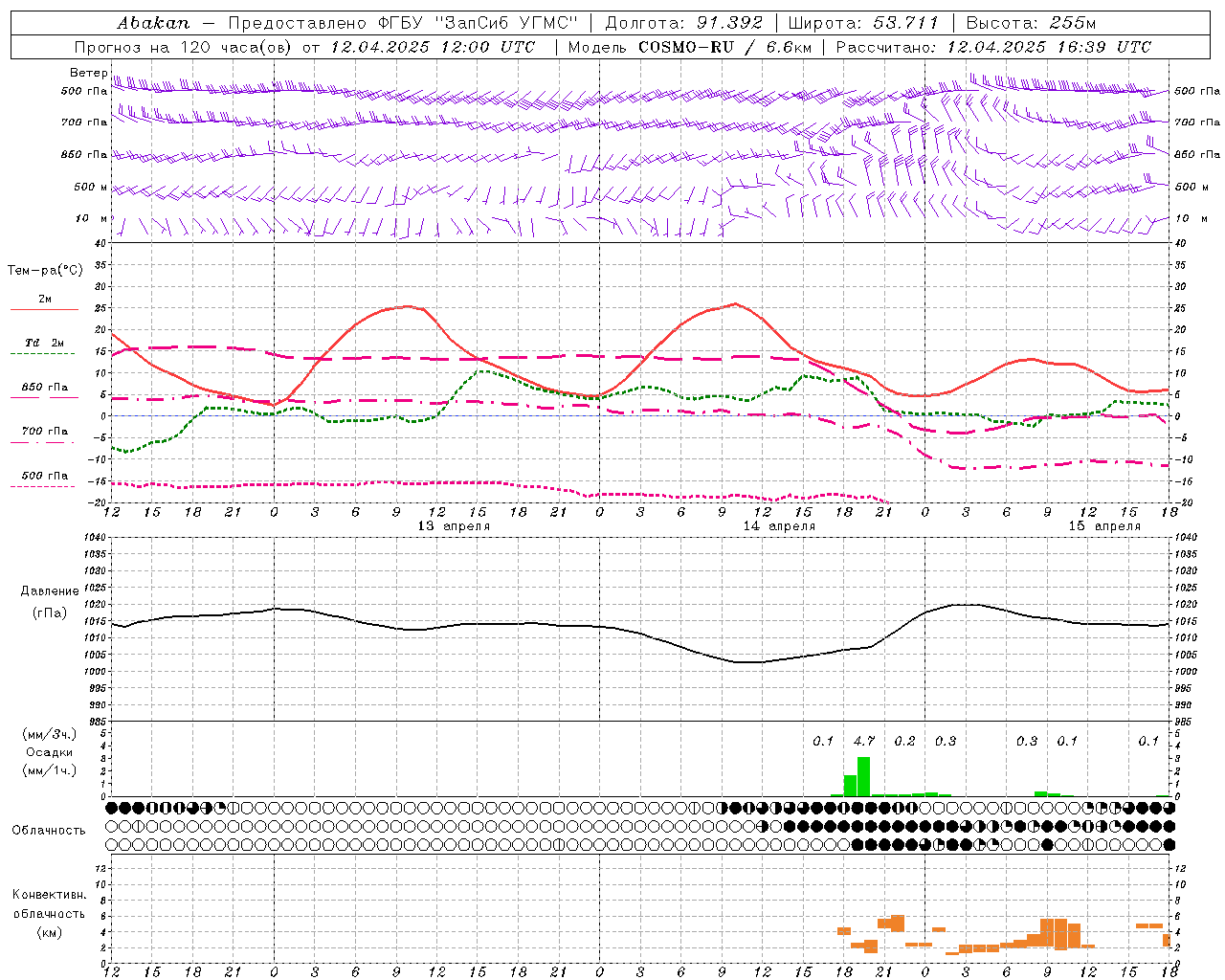The image size is (1225, 980).
Task: Click the 0.2 precipitation amount value
Action: click(904, 741)
